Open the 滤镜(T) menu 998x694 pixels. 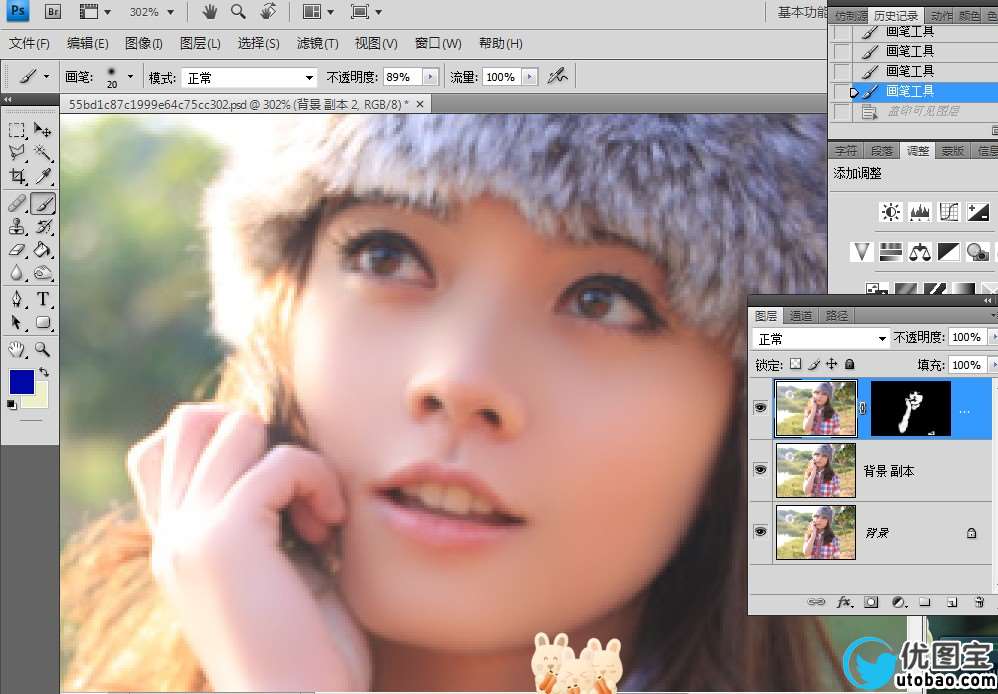(317, 43)
